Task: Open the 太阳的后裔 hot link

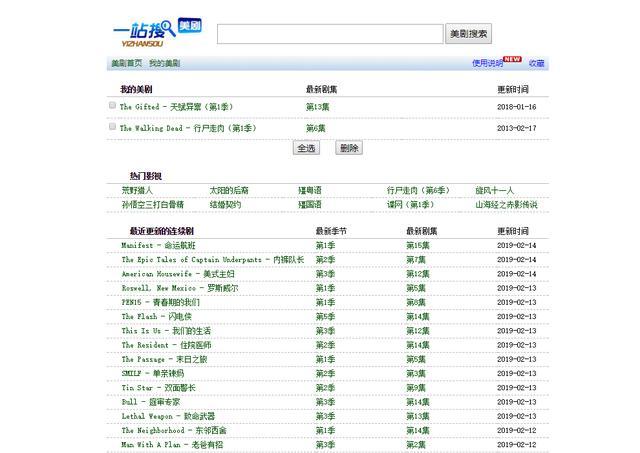Action: click(x=229, y=190)
